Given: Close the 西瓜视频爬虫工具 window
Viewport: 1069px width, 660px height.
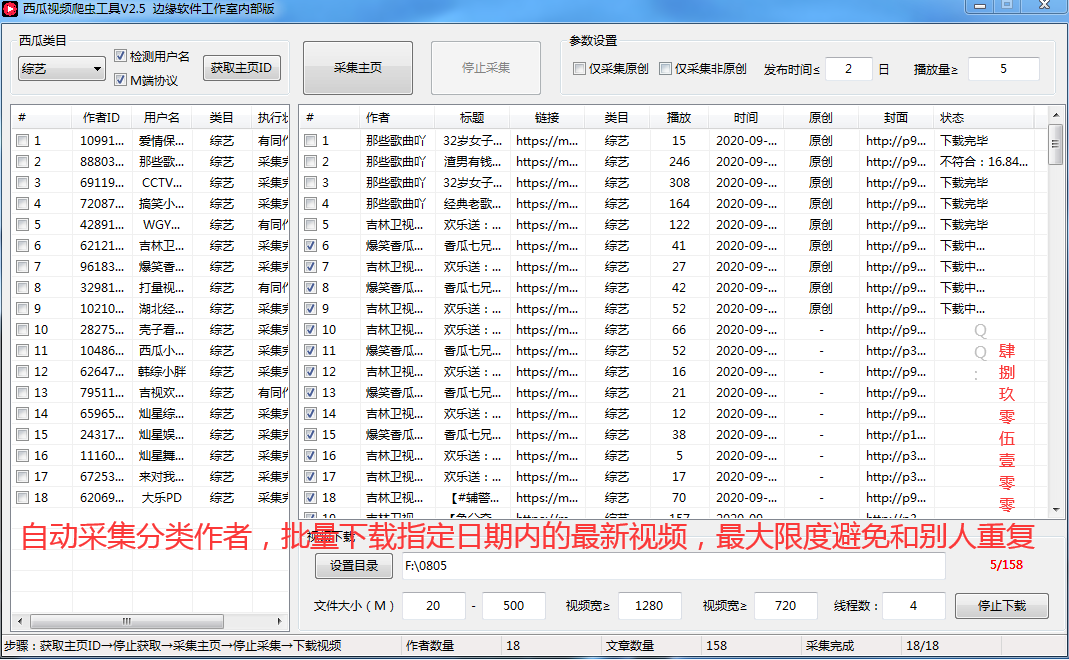Looking at the screenshot, I should 1044,6.
